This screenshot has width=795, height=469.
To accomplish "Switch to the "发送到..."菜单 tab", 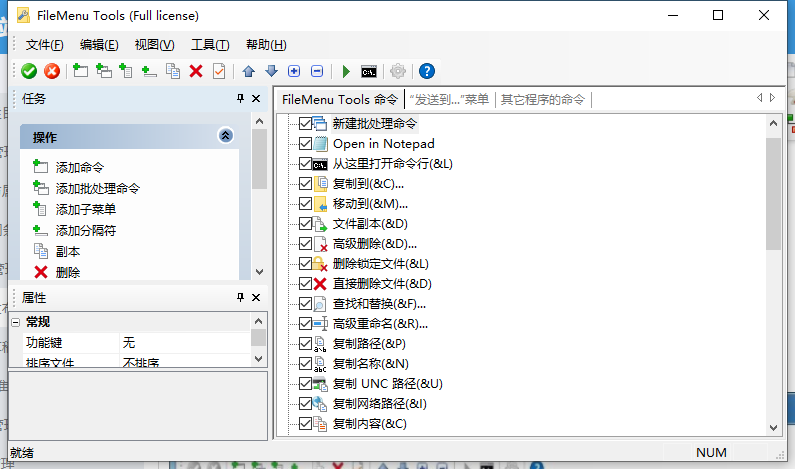I will click(x=449, y=99).
